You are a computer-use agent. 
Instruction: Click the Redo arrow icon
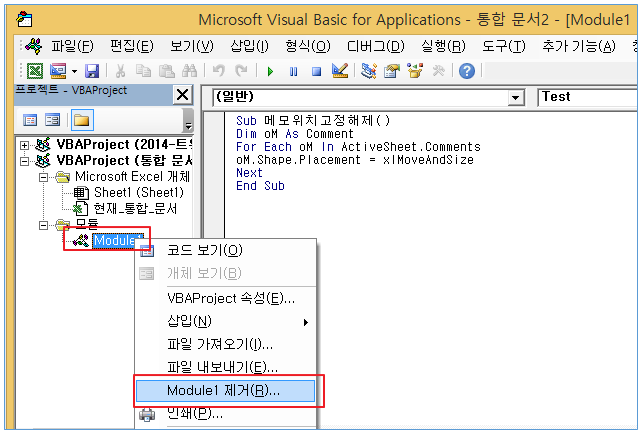pos(241,71)
